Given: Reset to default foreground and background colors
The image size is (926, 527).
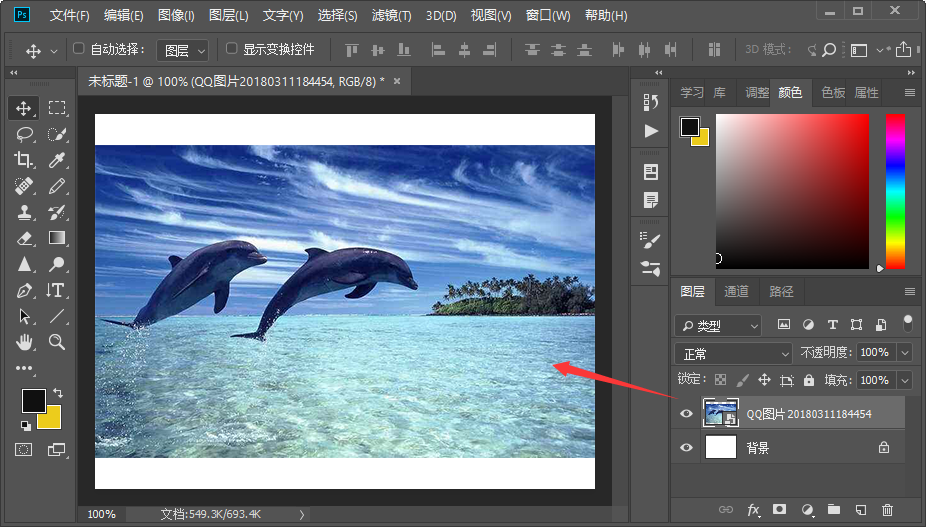Looking at the screenshot, I should [26, 425].
